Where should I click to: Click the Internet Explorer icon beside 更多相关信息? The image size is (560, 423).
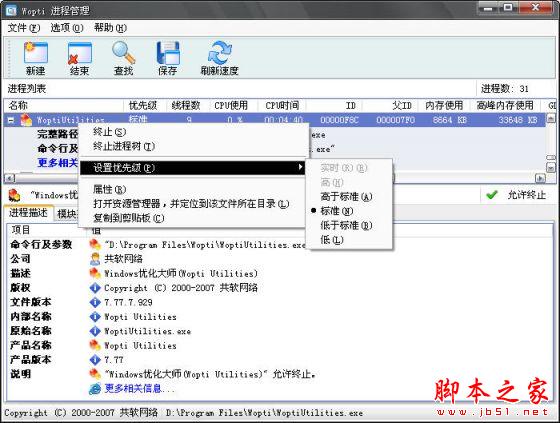coord(95,389)
